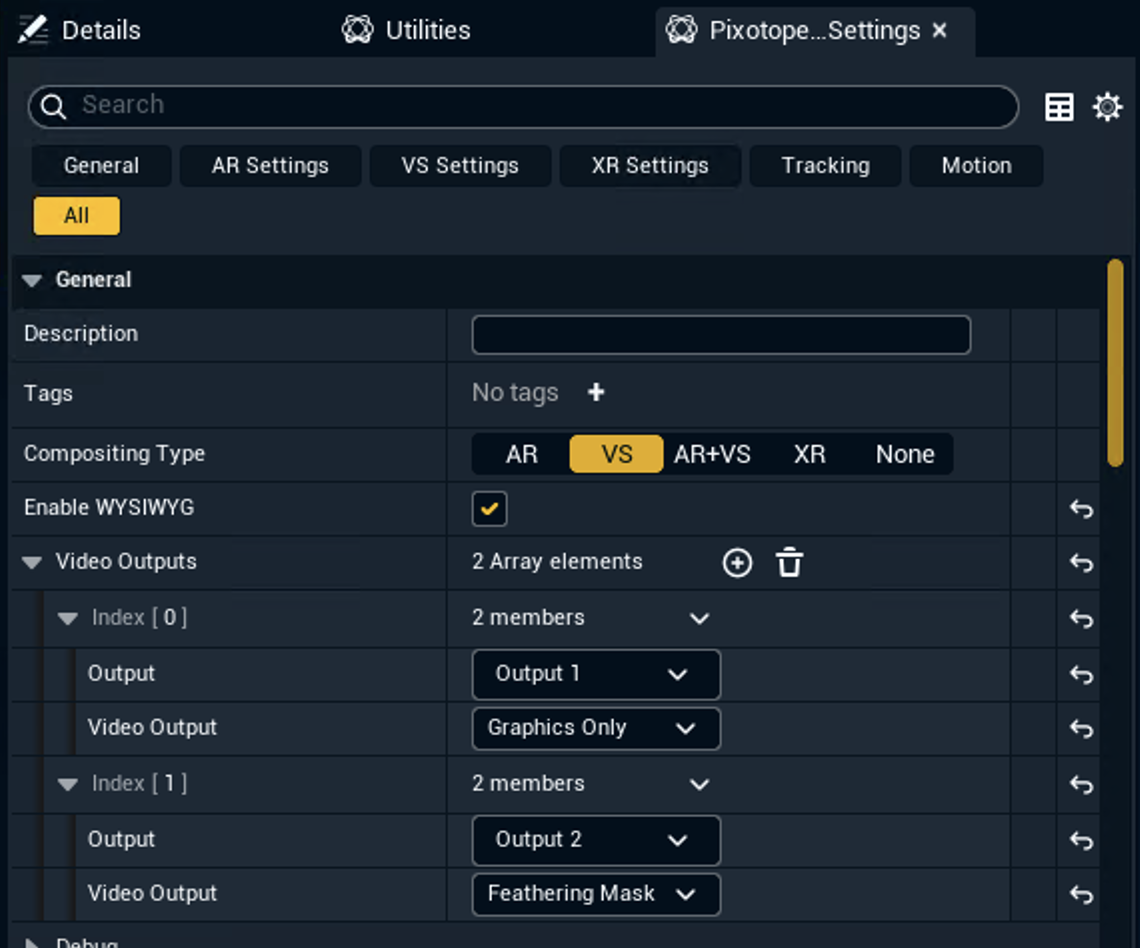Collapse the General section

click(32, 281)
